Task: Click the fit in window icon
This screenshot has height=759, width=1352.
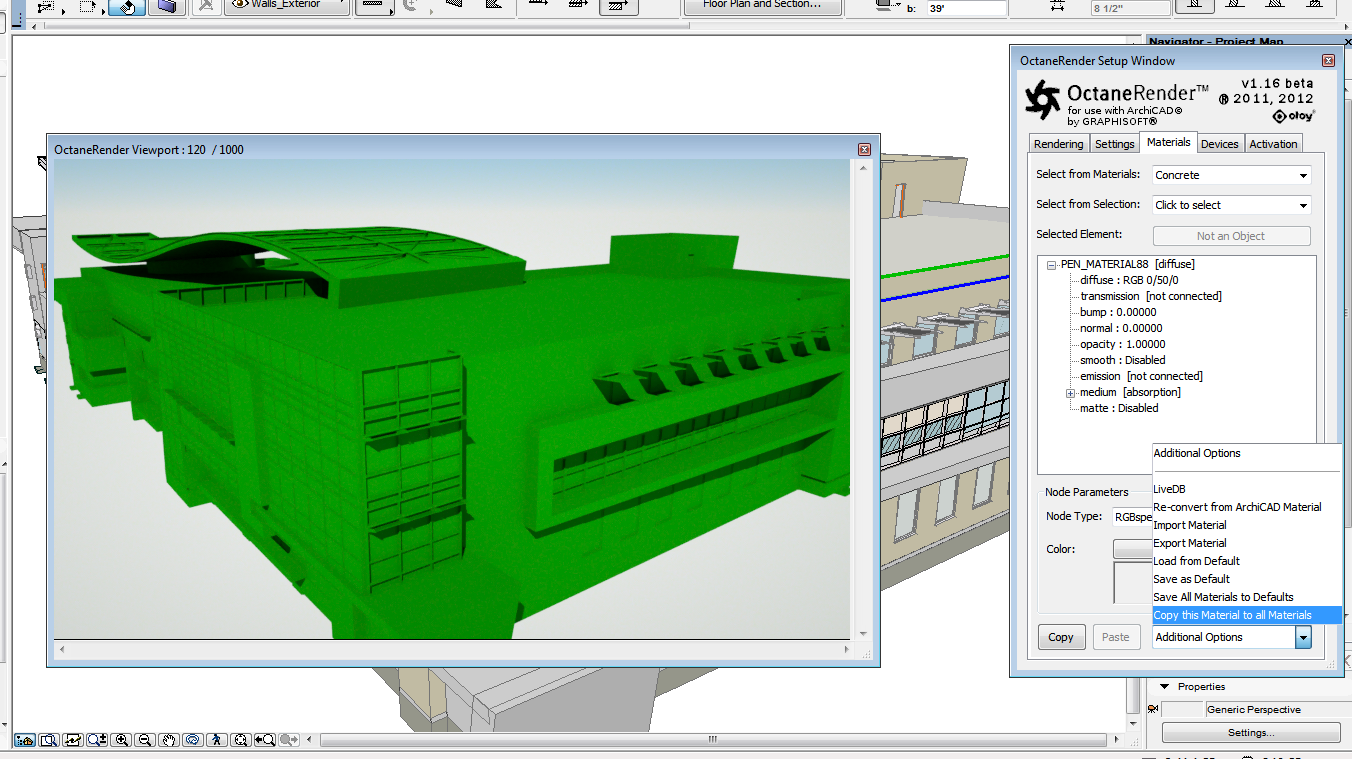Action: coord(241,740)
